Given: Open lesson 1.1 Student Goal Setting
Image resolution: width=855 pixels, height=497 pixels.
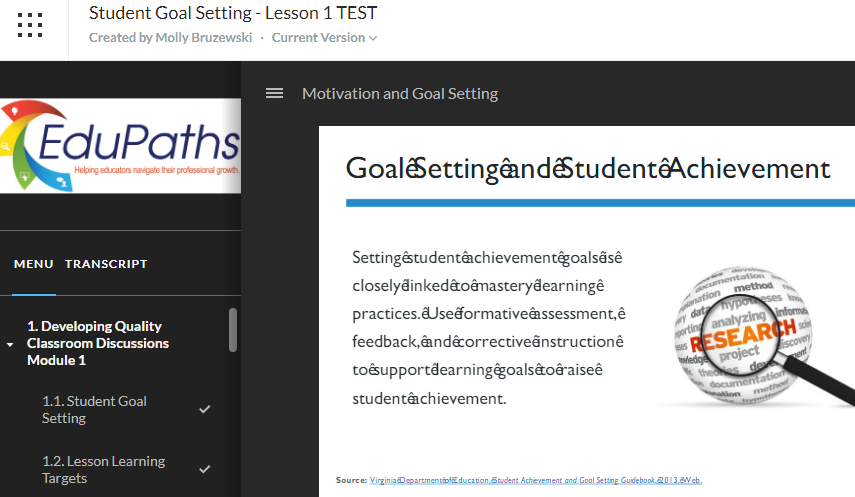Looking at the screenshot, I should coord(94,409).
